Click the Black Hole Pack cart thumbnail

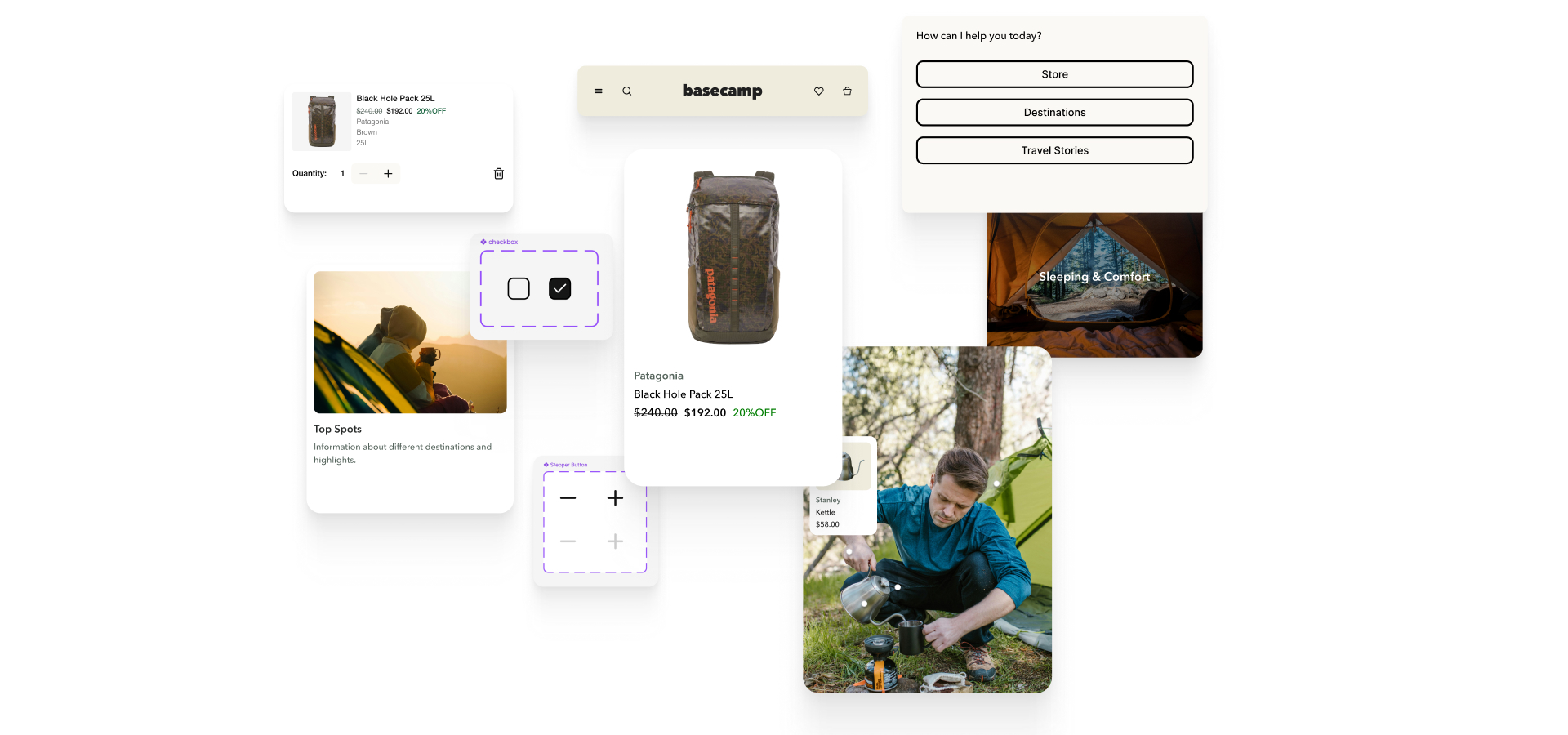pos(322,121)
